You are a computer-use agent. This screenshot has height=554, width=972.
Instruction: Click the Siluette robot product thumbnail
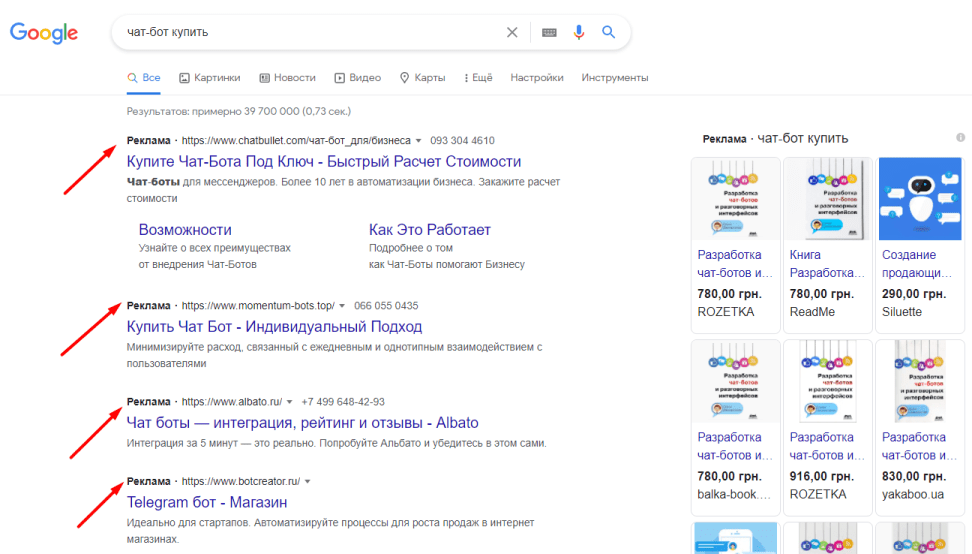click(919, 199)
